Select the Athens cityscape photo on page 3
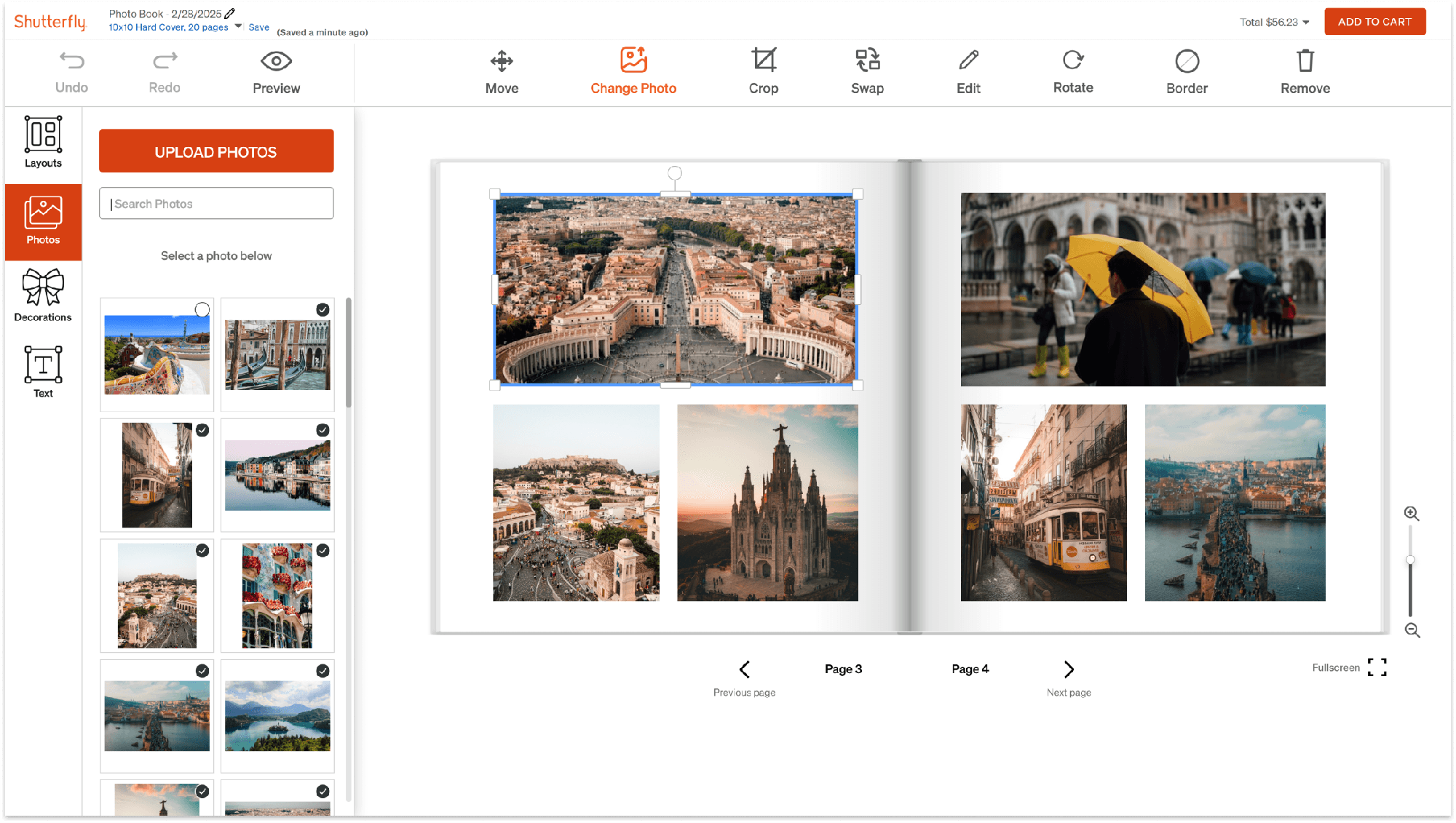Viewport: 1456px width, 823px height. [576, 503]
